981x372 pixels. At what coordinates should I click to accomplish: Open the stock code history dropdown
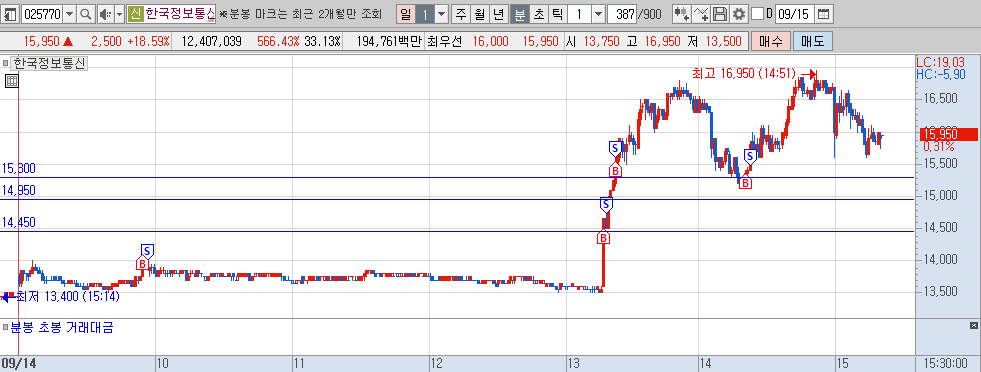coord(69,14)
